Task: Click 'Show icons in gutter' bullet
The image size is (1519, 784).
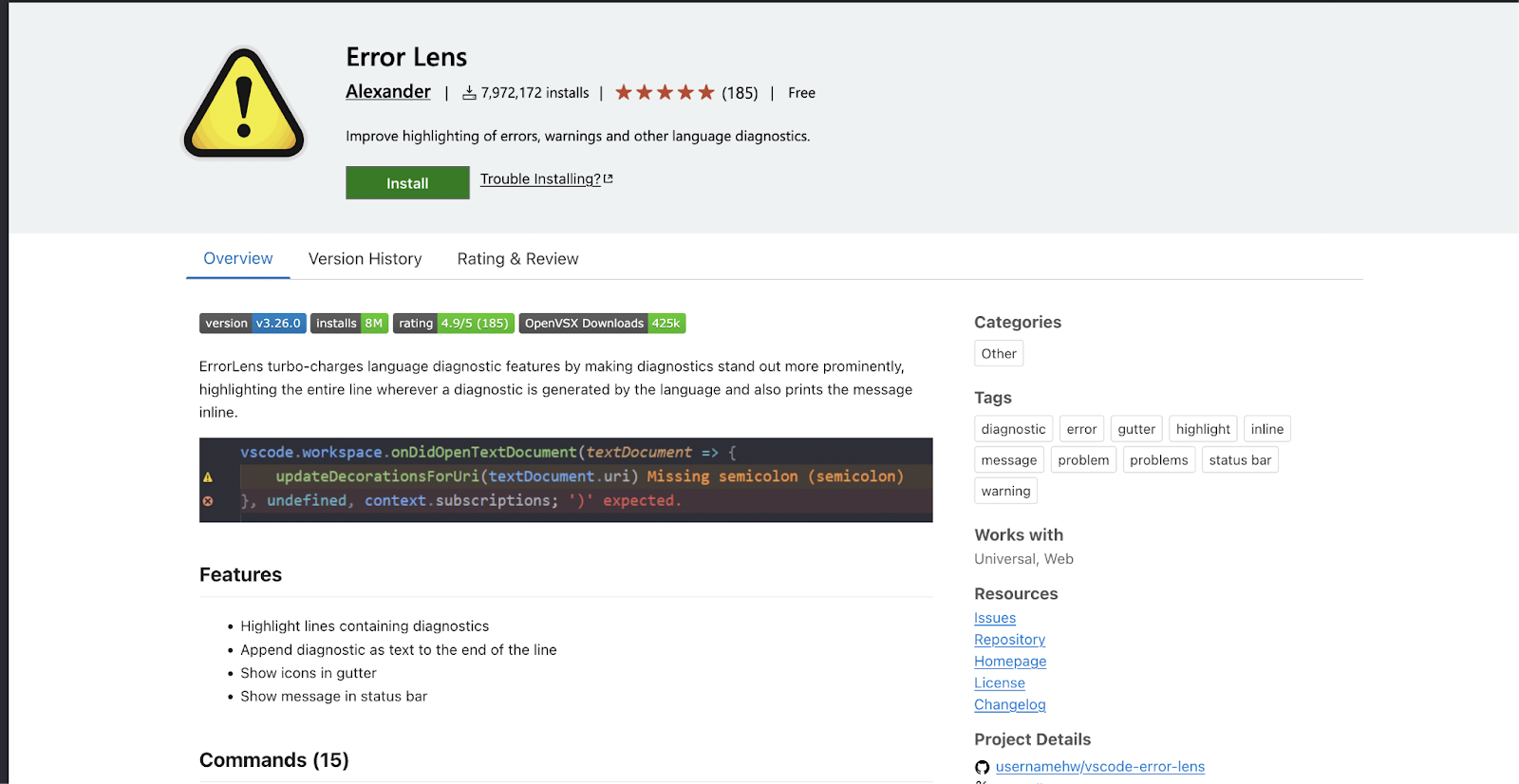Action: tap(309, 673)
